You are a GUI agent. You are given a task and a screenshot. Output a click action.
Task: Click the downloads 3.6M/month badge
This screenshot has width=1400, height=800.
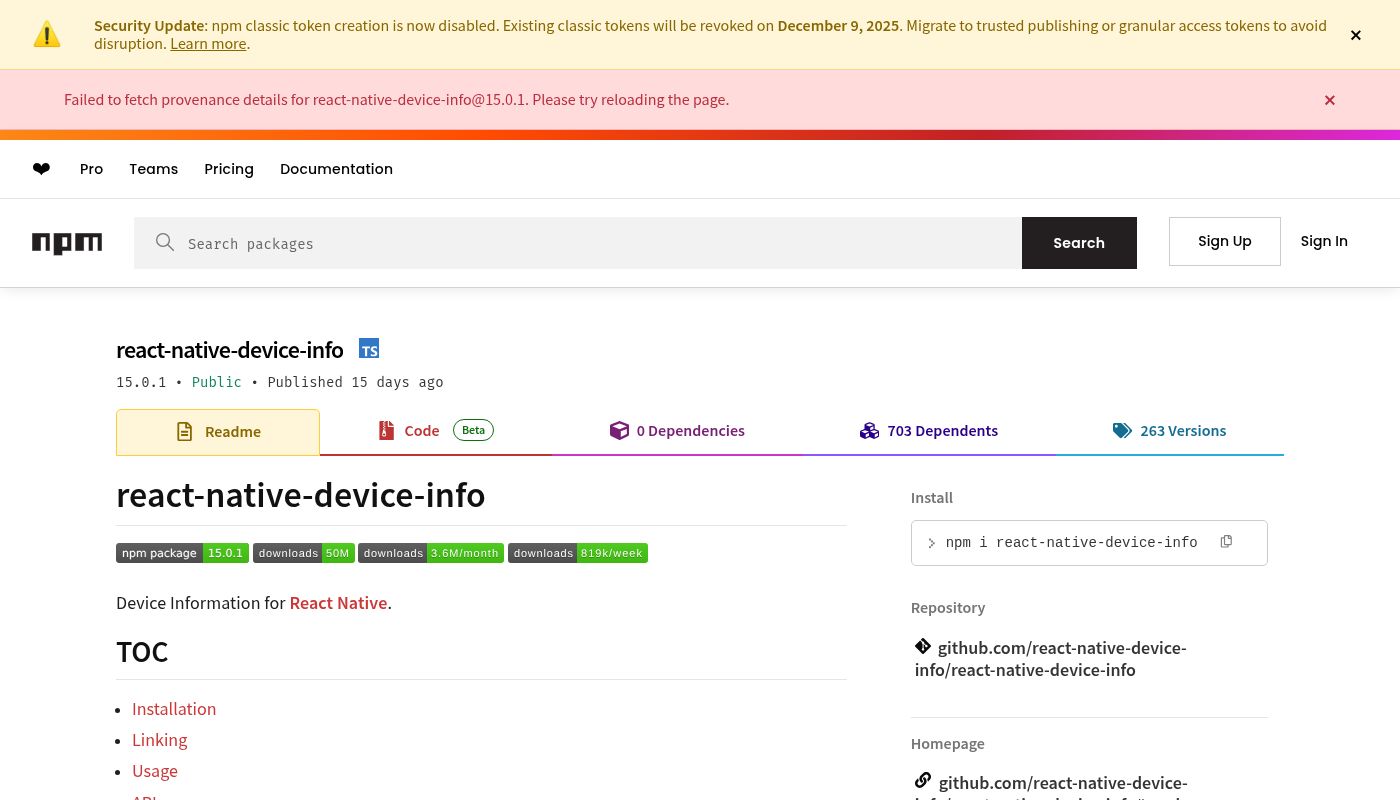click(x=431, y=553)
